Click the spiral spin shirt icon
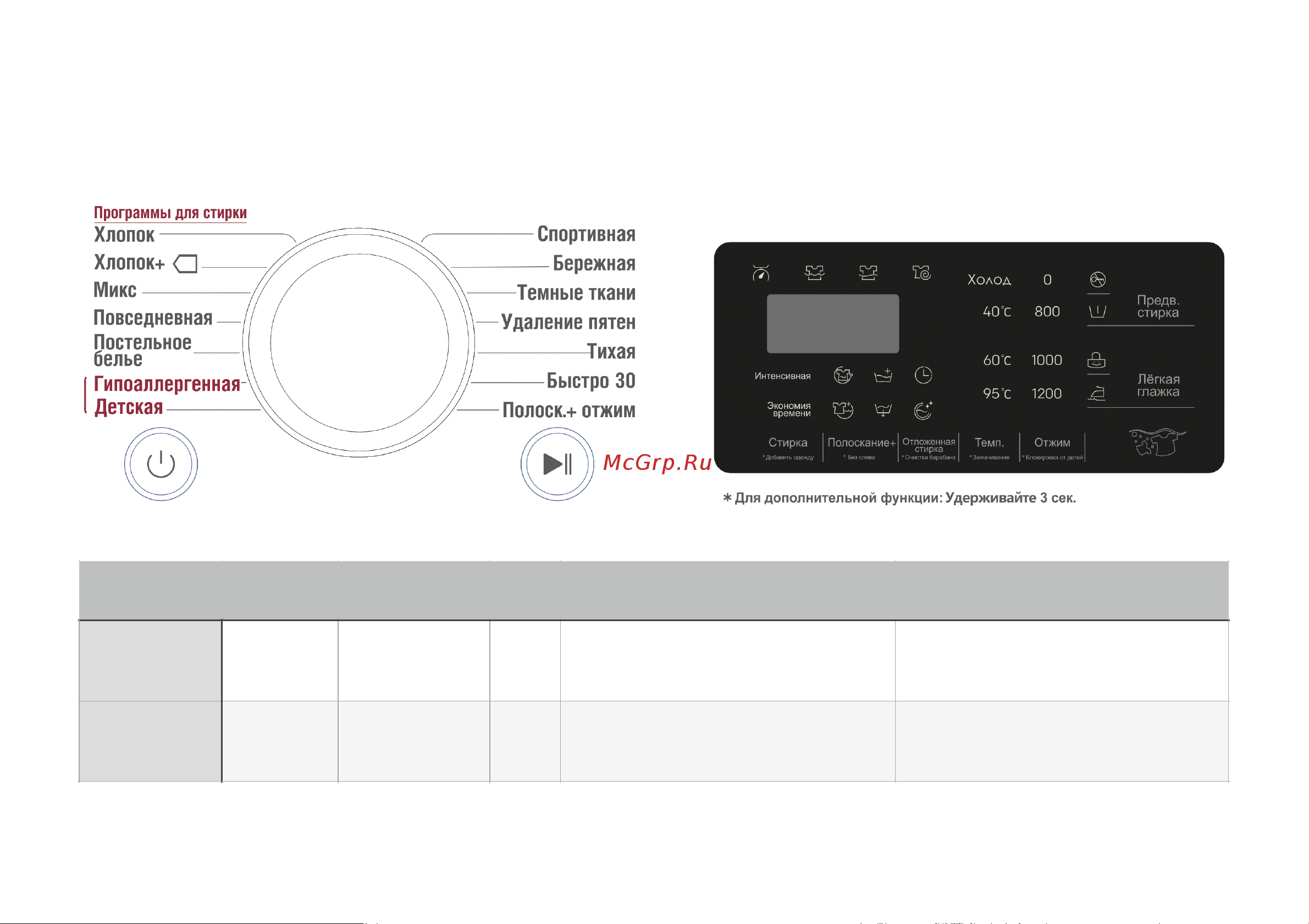 tap(921, 273)
